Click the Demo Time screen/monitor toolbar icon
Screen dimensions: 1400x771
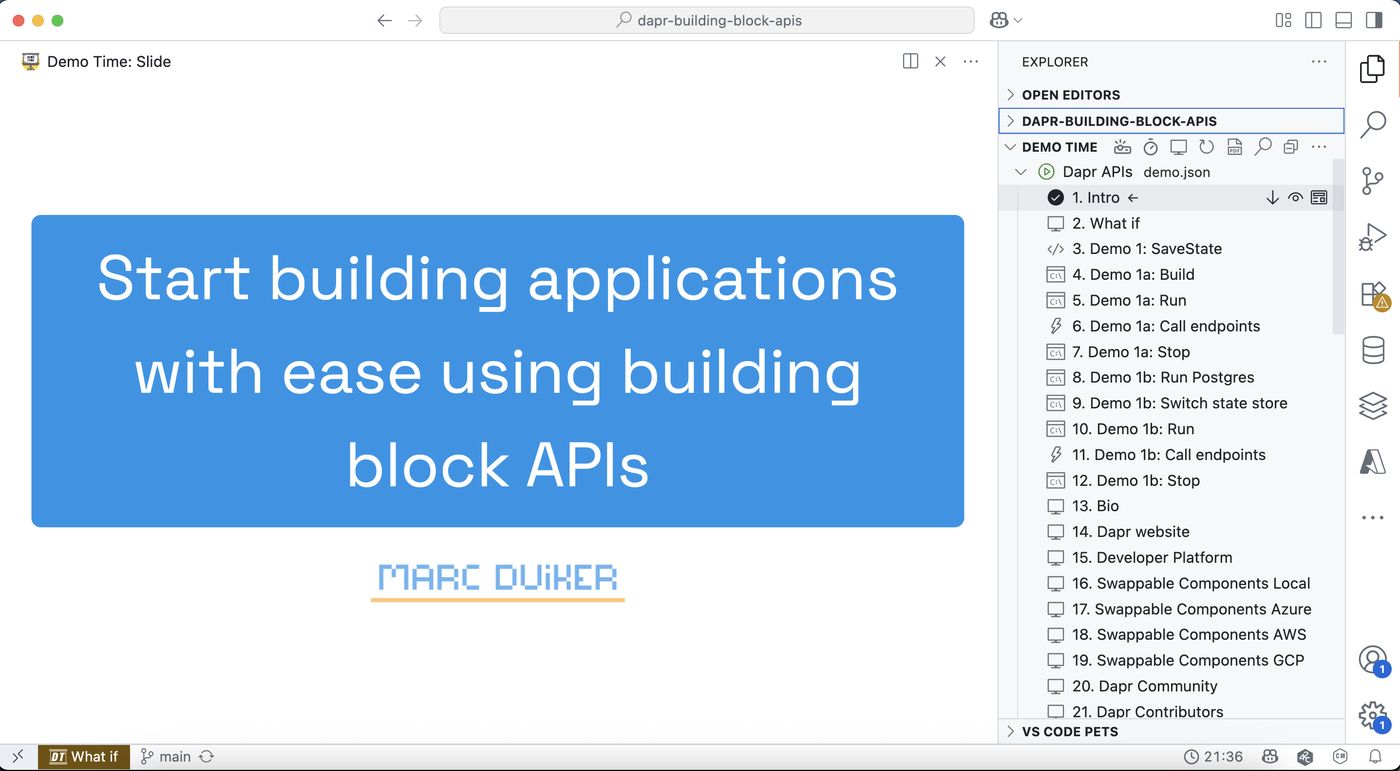(x=1179, y=147)
